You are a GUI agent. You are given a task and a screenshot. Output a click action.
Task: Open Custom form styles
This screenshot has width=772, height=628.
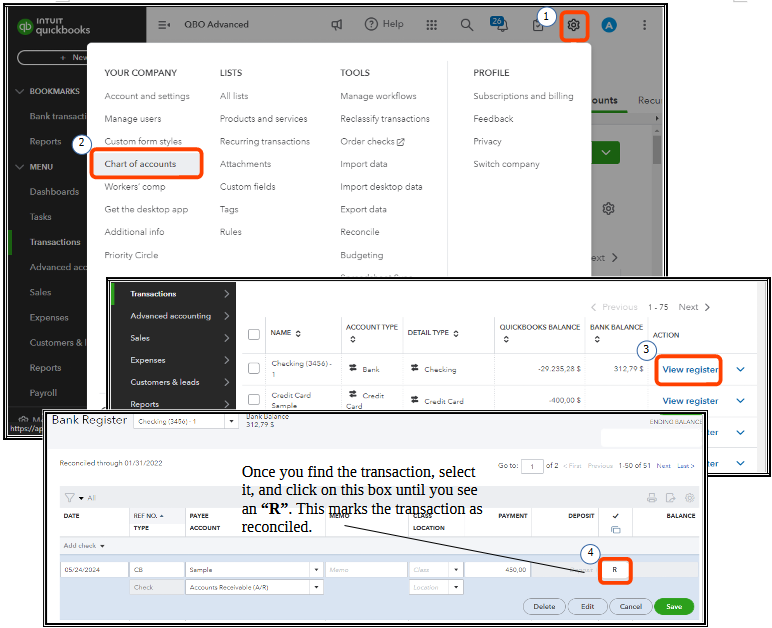coord(143,141)
